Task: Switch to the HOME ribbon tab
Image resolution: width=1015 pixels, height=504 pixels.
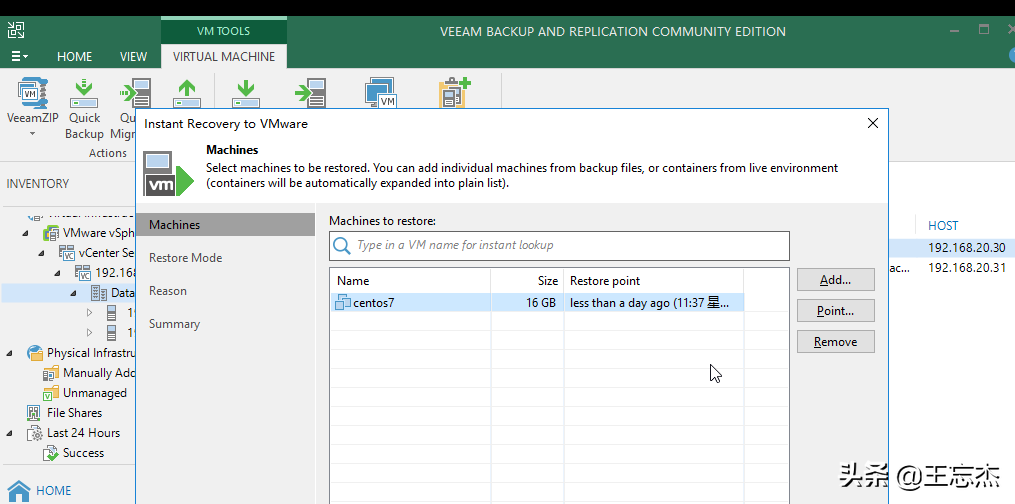Action: click(x=74, y=56)
